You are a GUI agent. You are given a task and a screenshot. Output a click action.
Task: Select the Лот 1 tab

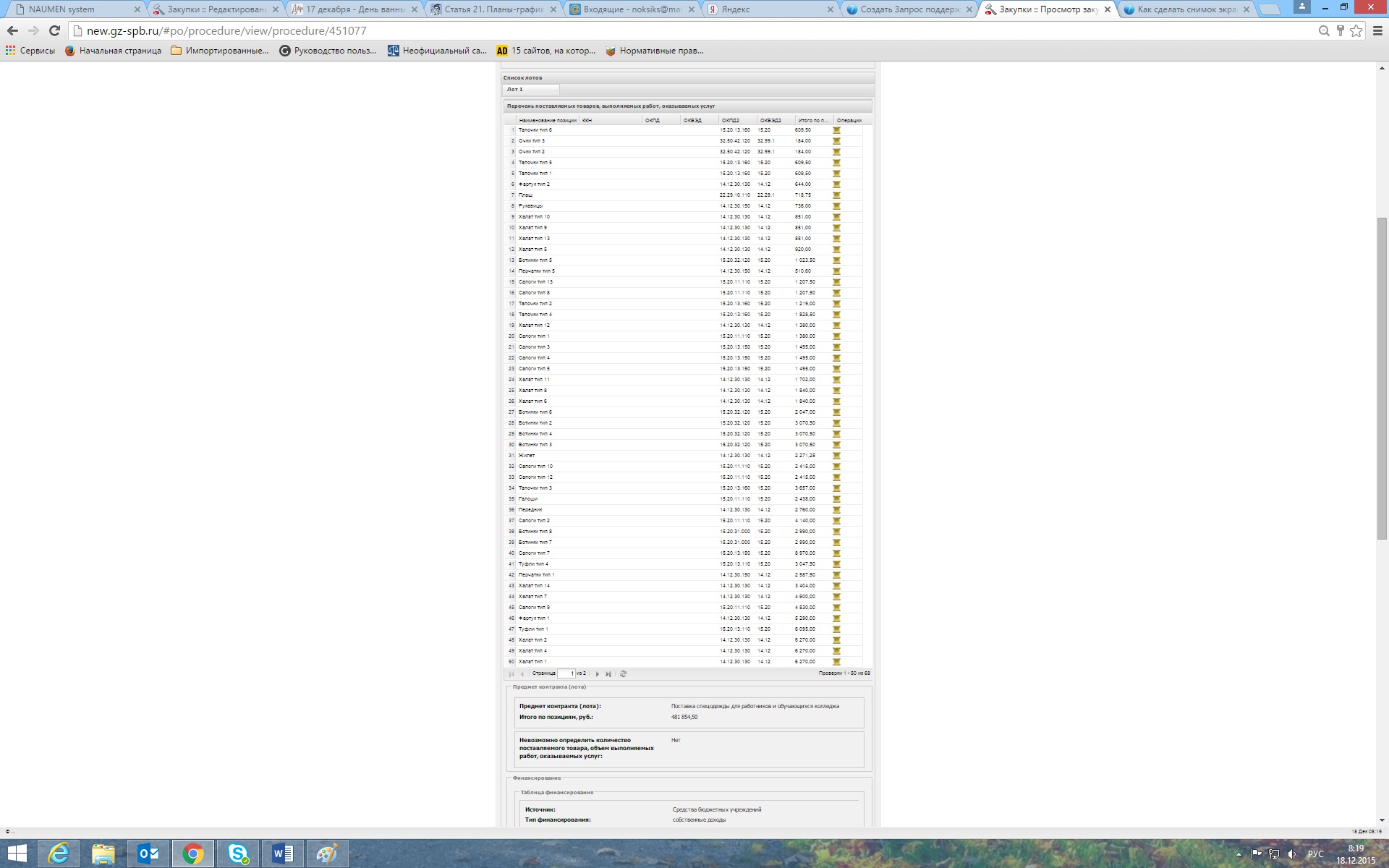(x=530, y=90)
